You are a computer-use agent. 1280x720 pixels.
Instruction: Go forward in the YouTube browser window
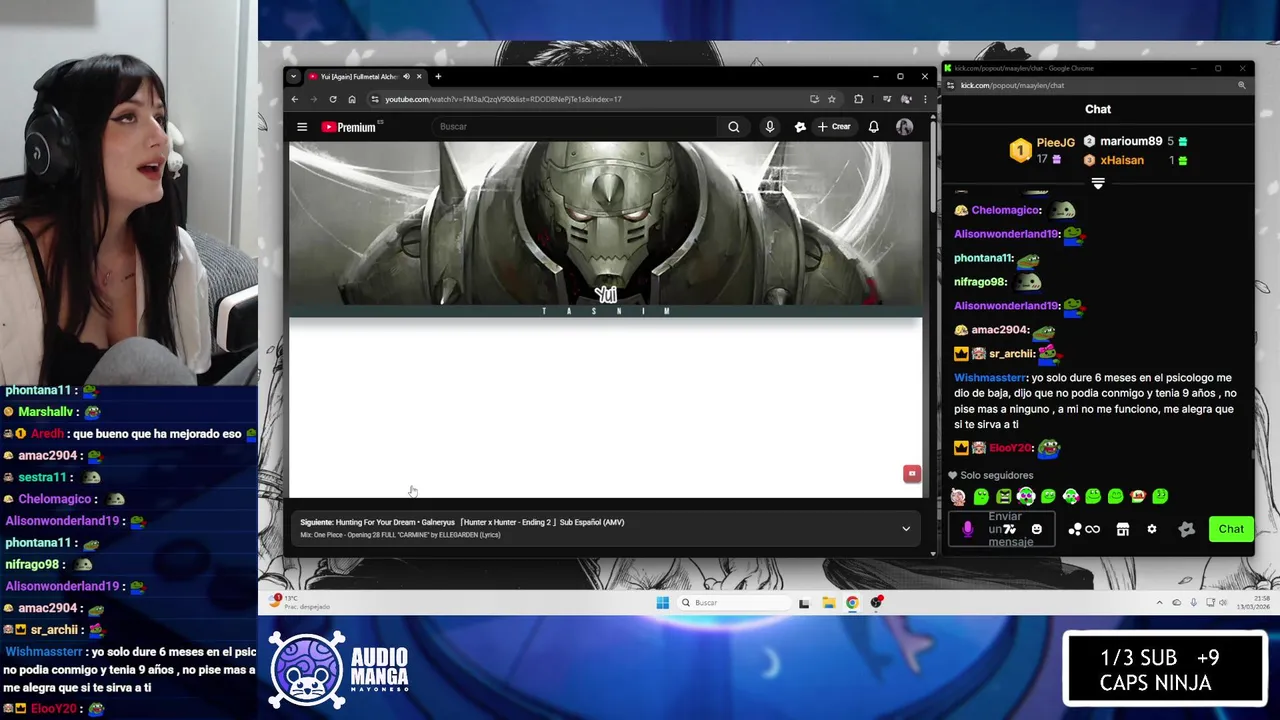pyautogui.click(x=314, y=99)
